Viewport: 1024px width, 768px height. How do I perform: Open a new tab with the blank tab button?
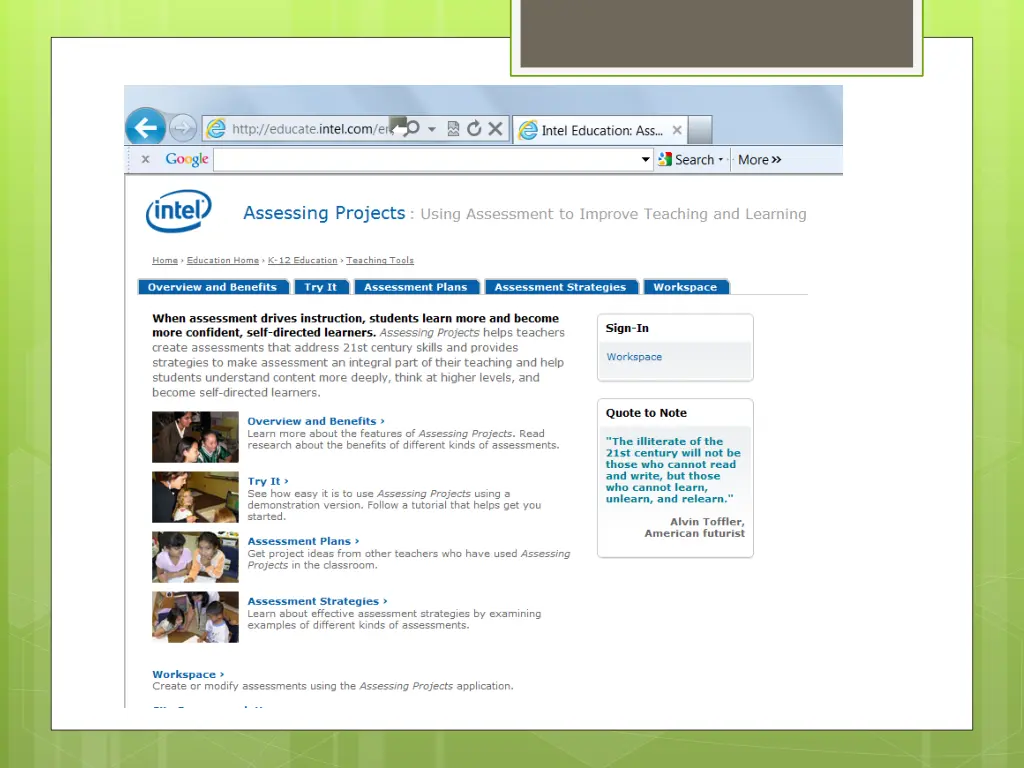point(700,130)
